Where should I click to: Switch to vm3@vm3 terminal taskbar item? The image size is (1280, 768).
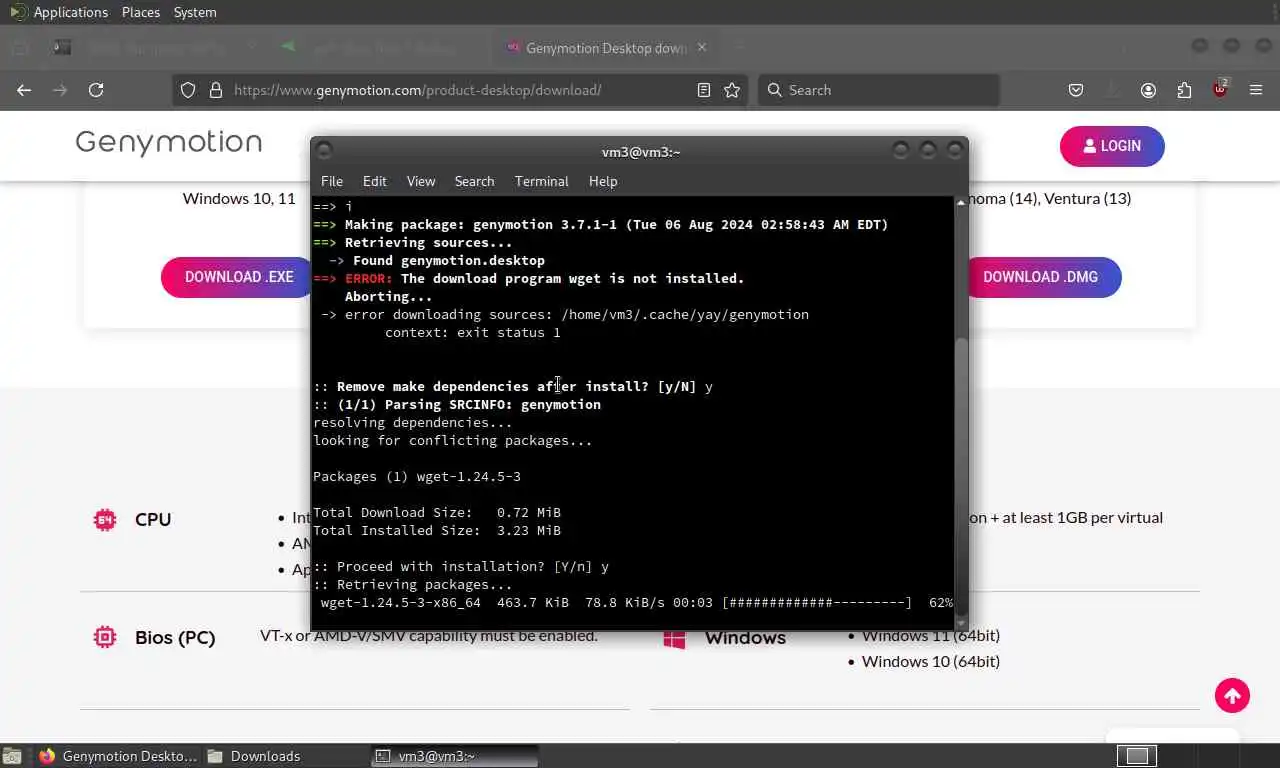coord(455,756)
